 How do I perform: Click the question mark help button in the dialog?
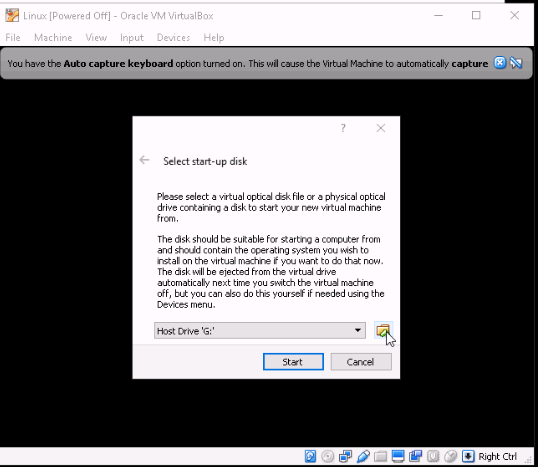coord(343,128)
